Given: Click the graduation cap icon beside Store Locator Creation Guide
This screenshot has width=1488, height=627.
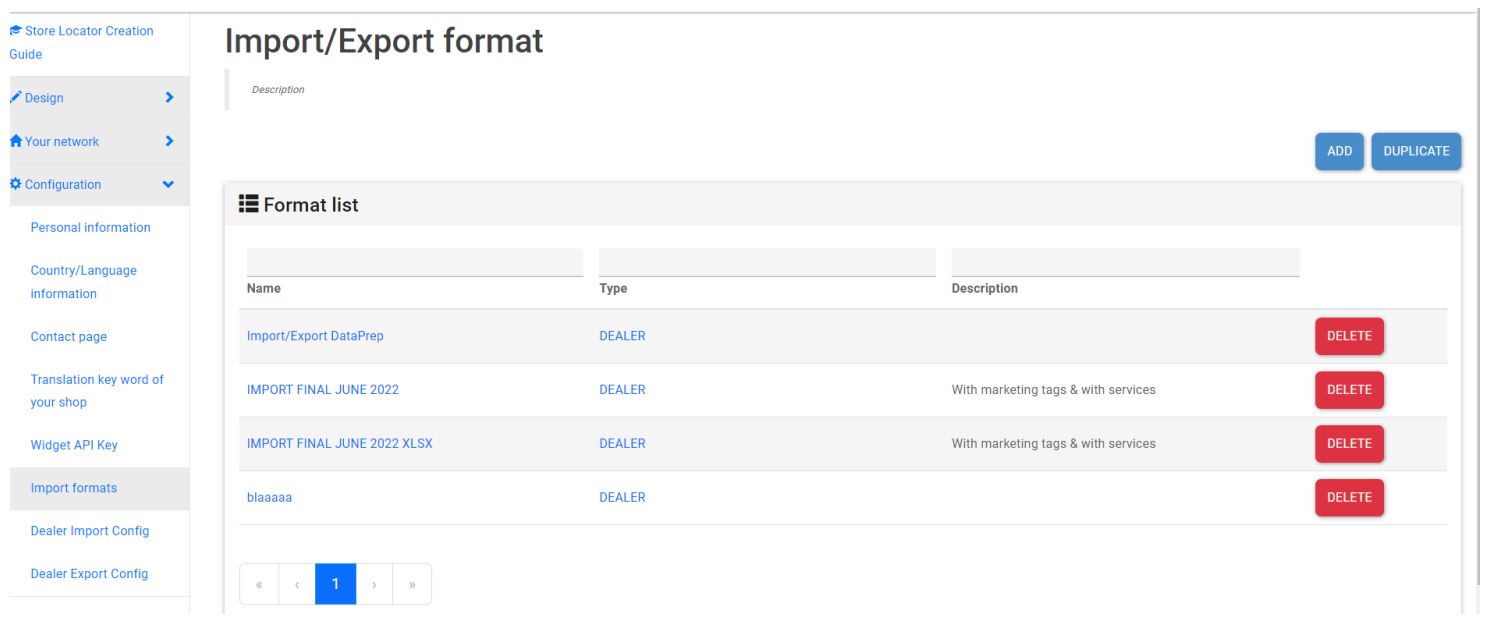Looking at the screenshot, I should pos(16,31).
